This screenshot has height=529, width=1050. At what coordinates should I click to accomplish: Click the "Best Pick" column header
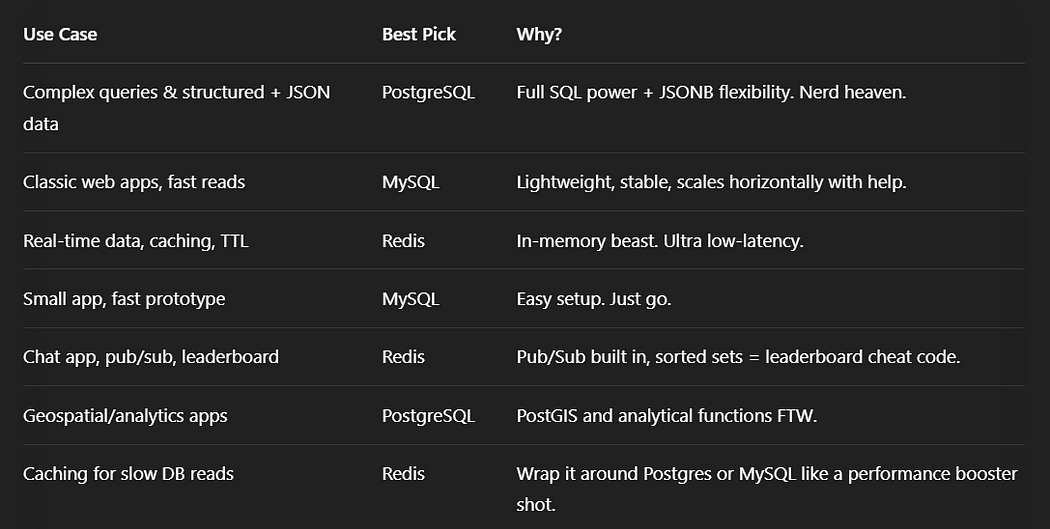(419, 34)
